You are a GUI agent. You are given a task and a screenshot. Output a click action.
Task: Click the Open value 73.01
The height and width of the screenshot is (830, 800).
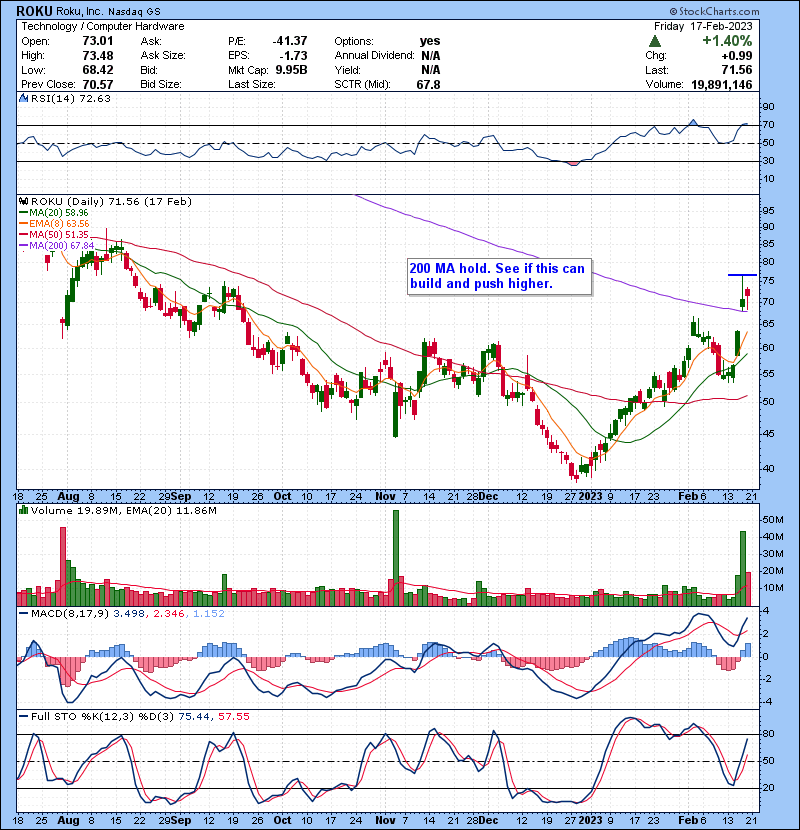97,41
